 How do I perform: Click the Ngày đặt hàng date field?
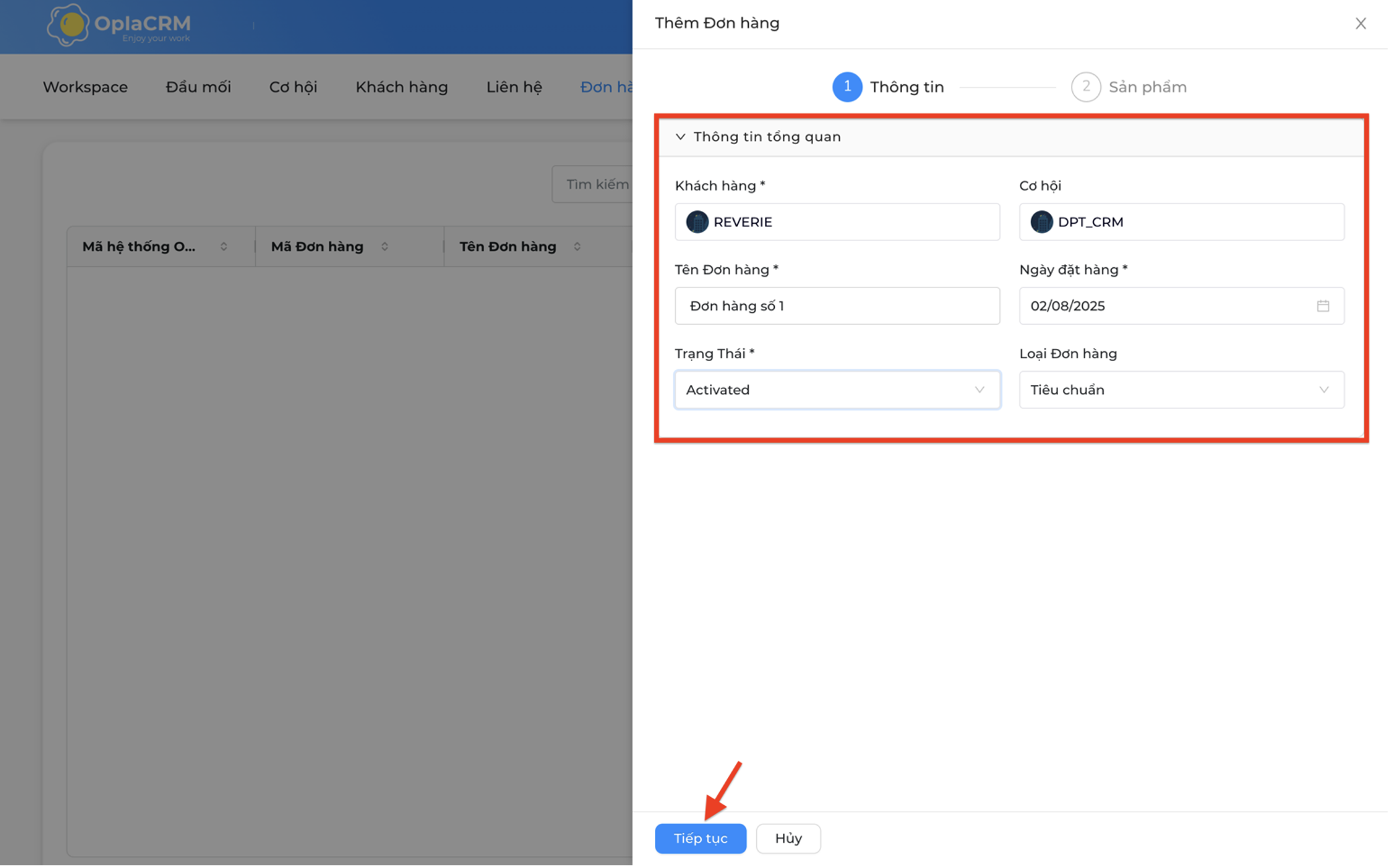[x=1181, y=306]
